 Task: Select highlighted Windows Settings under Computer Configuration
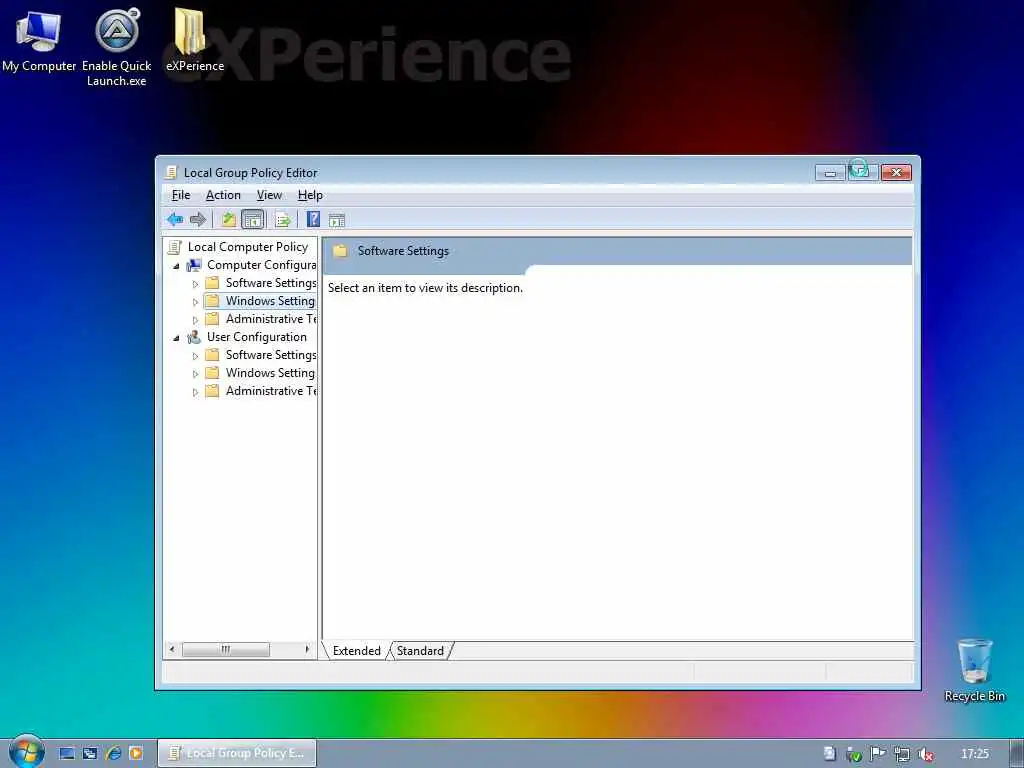coord(270,301)
